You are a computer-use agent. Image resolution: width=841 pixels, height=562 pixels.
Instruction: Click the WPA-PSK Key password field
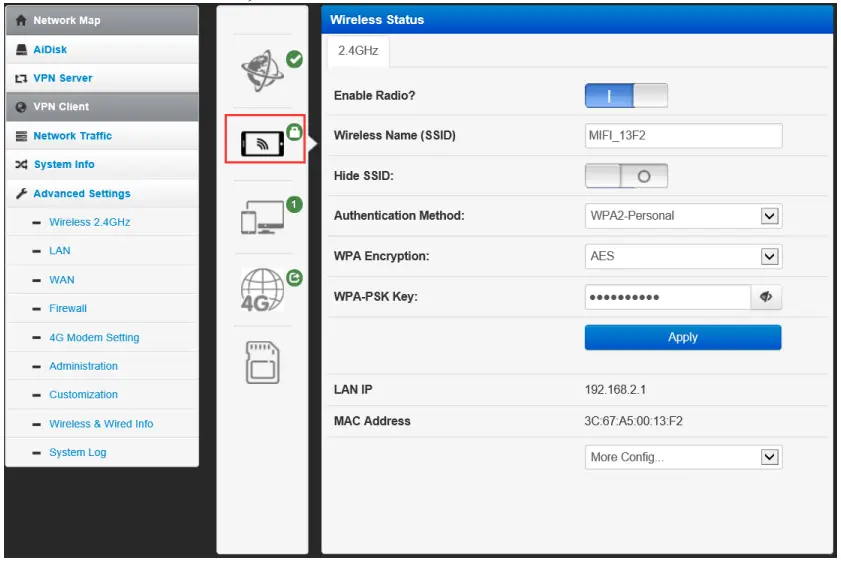(668, 297)
